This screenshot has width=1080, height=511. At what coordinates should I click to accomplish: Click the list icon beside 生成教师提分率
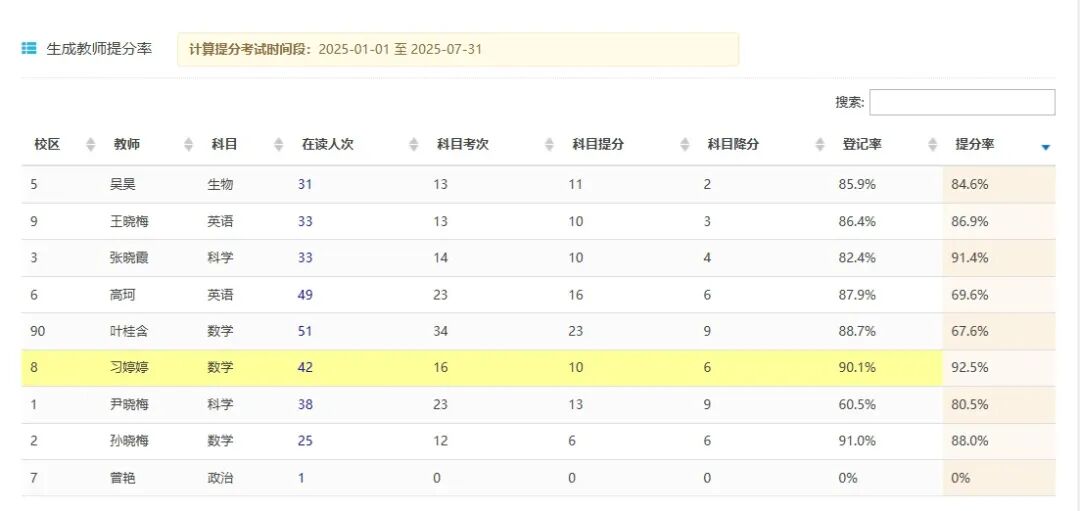pyautogui.click(x=29, y=48)
